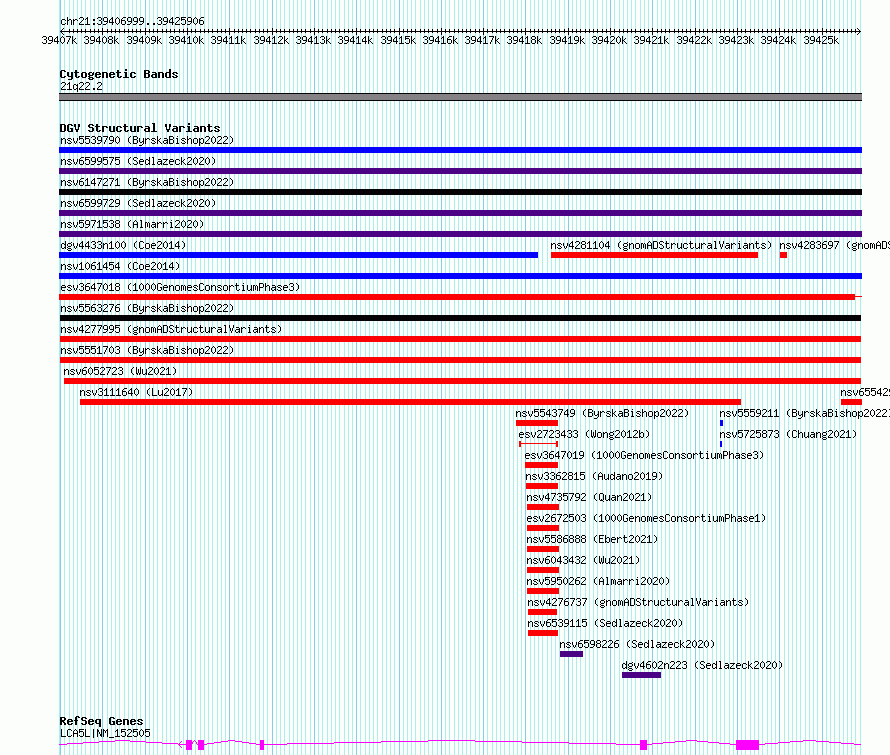This screenshot has width=890, height=755.
Task: Open the nsv5725873 (Chuang2021) label
Action: click(x=788, y=434)
